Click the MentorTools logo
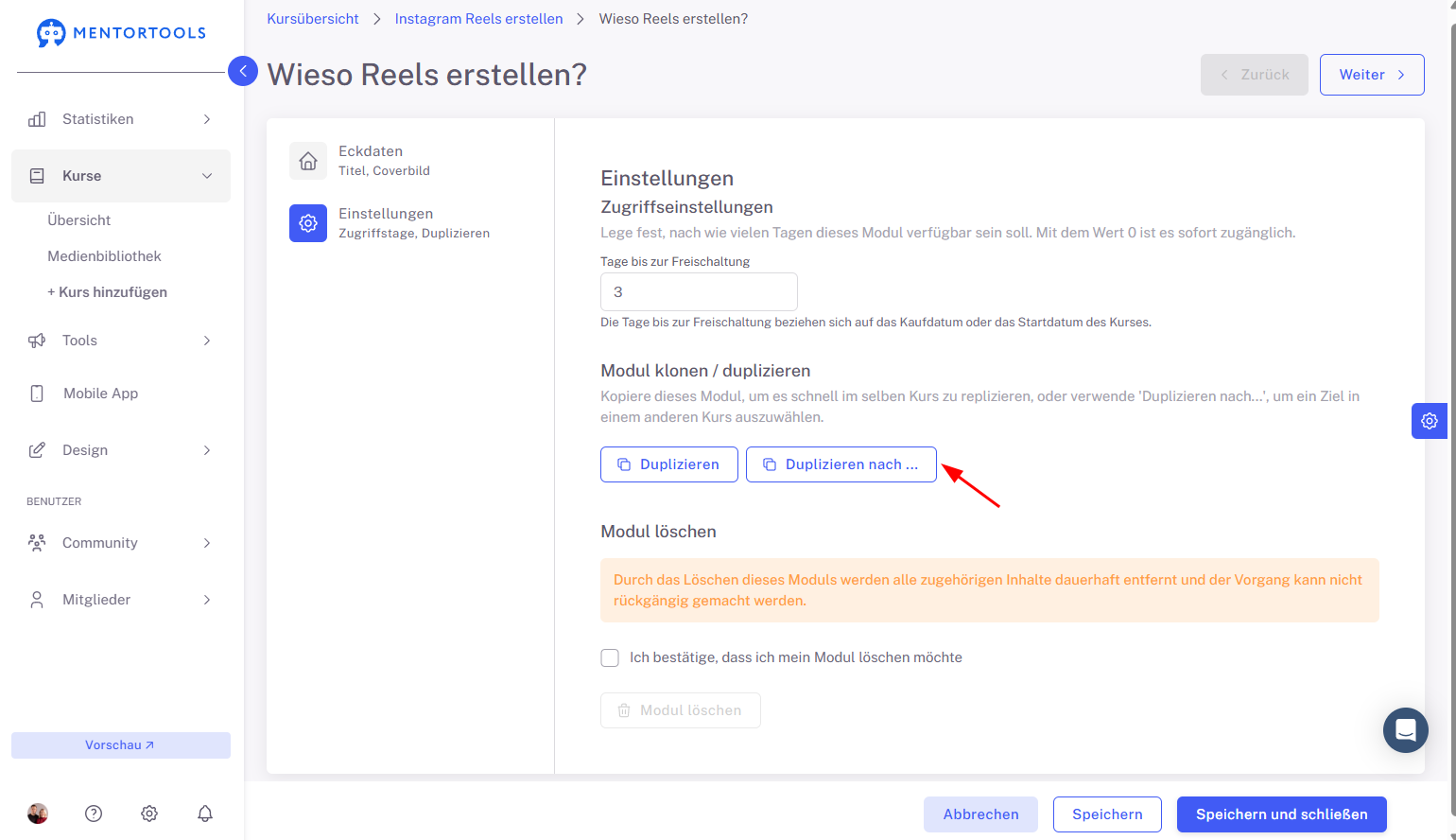1456x840 pixels. 121,33
